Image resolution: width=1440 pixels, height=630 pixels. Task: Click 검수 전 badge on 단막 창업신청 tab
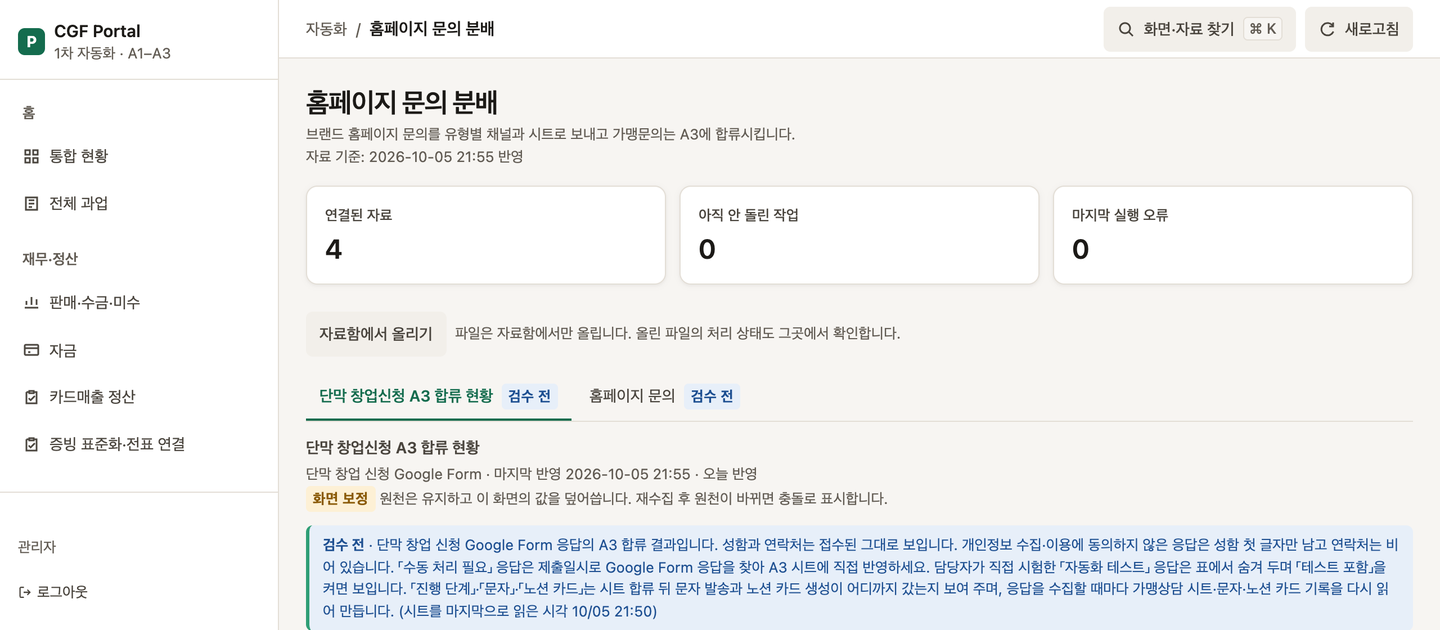point(529,396)
